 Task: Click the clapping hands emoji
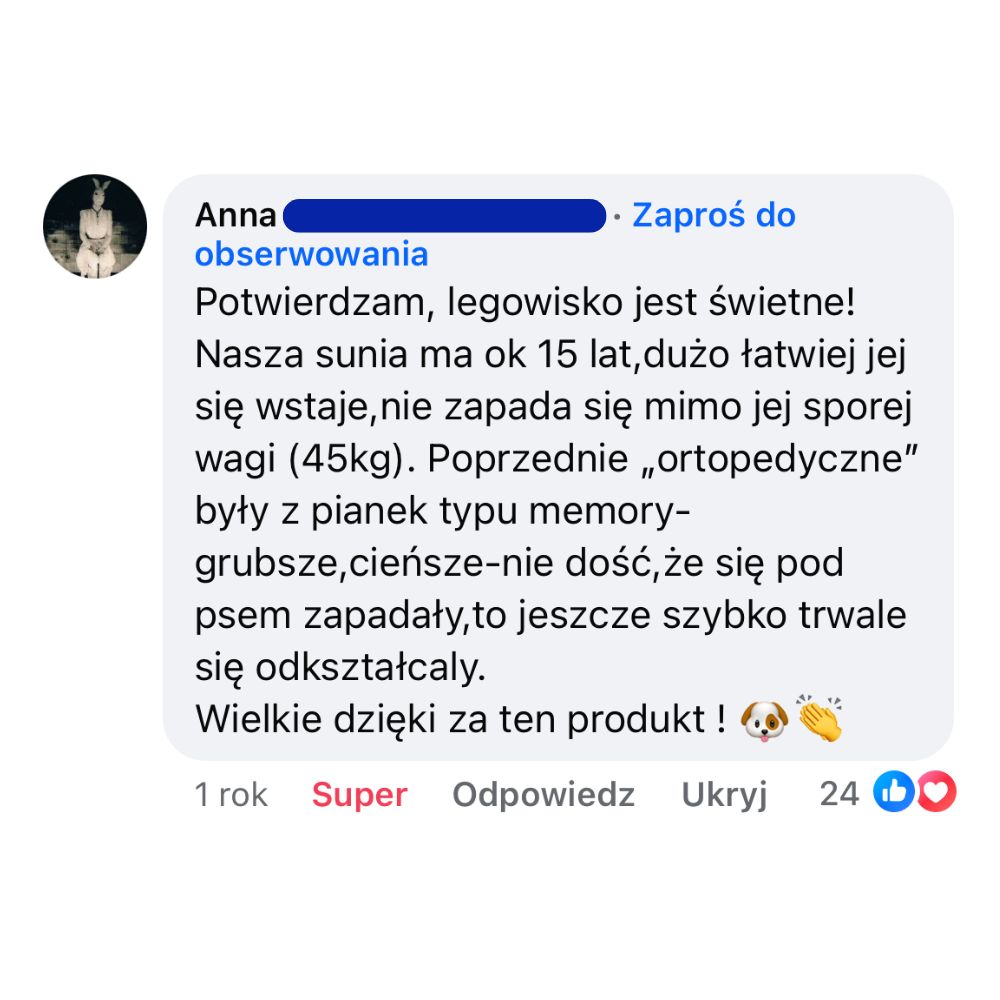820,719
